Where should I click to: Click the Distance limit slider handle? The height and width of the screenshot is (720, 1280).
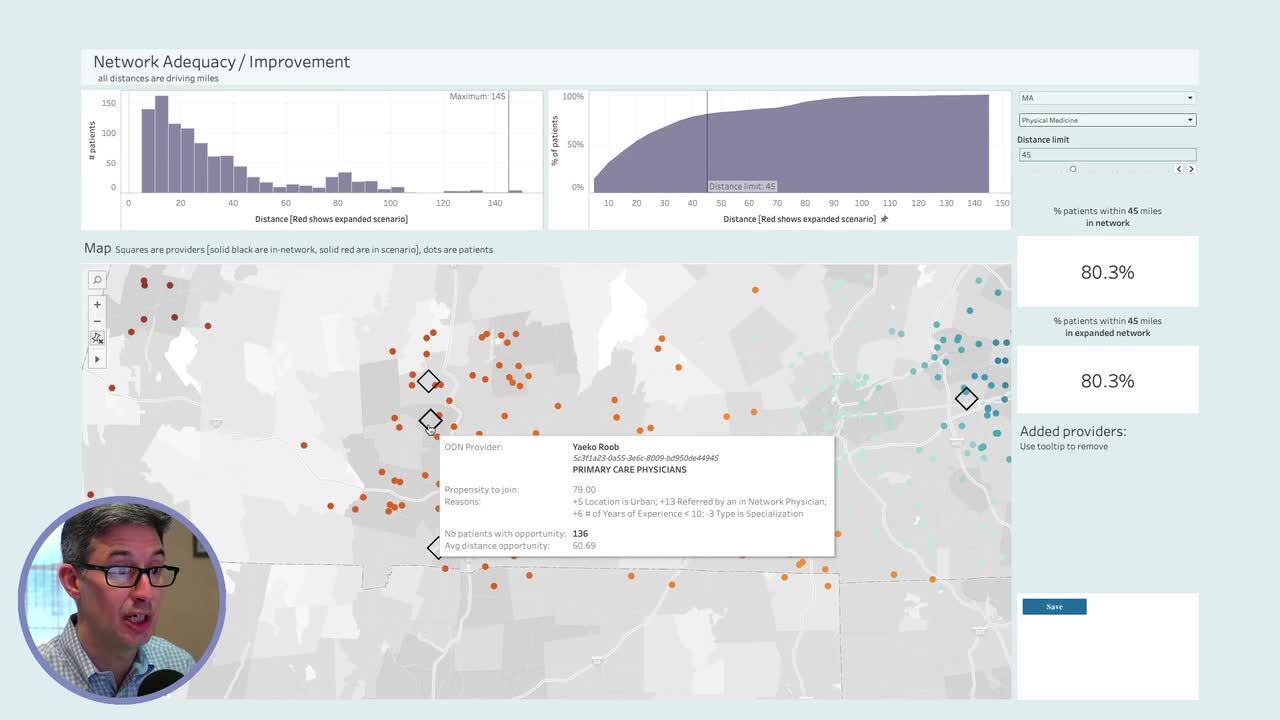coord(1073,169)
